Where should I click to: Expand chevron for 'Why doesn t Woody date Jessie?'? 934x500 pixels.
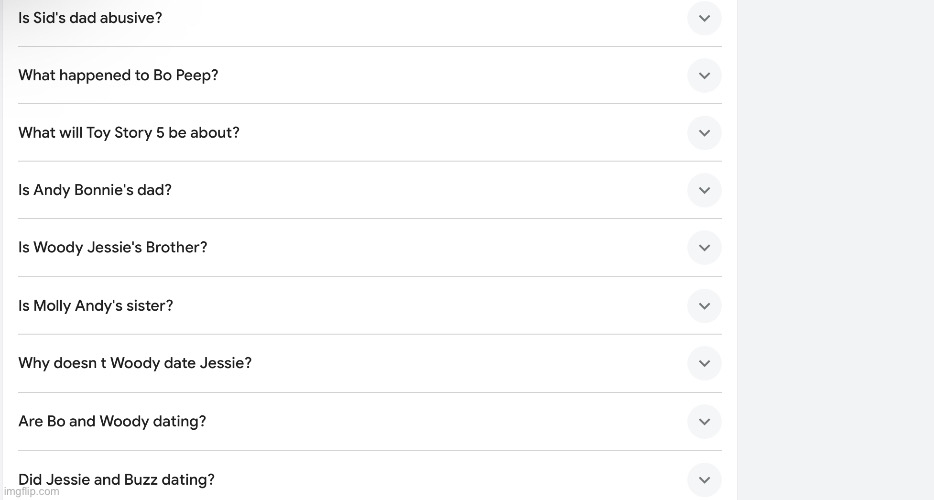coord(704,364)
